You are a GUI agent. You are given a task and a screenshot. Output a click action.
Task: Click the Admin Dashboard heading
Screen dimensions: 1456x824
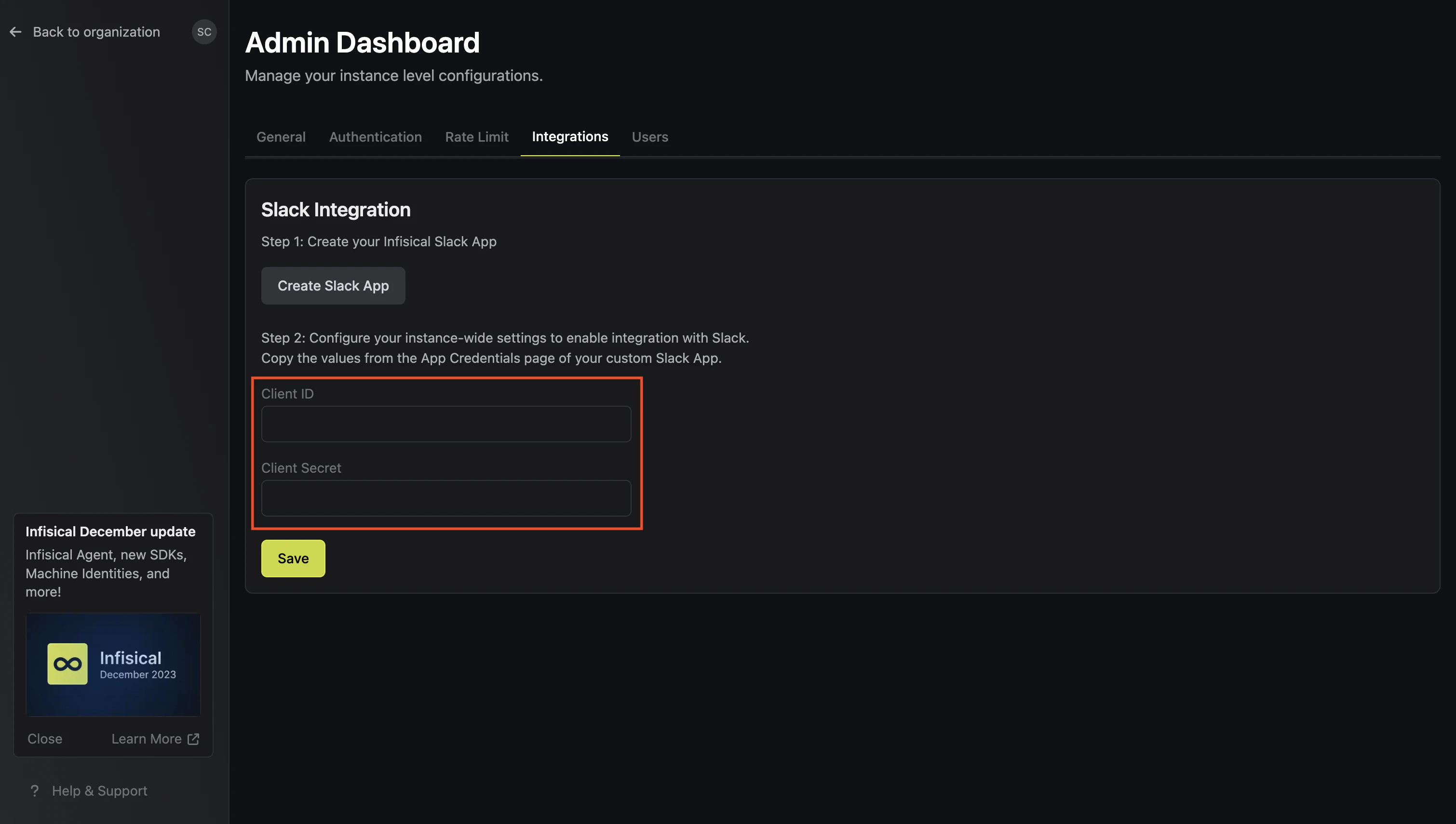(362, 42)
